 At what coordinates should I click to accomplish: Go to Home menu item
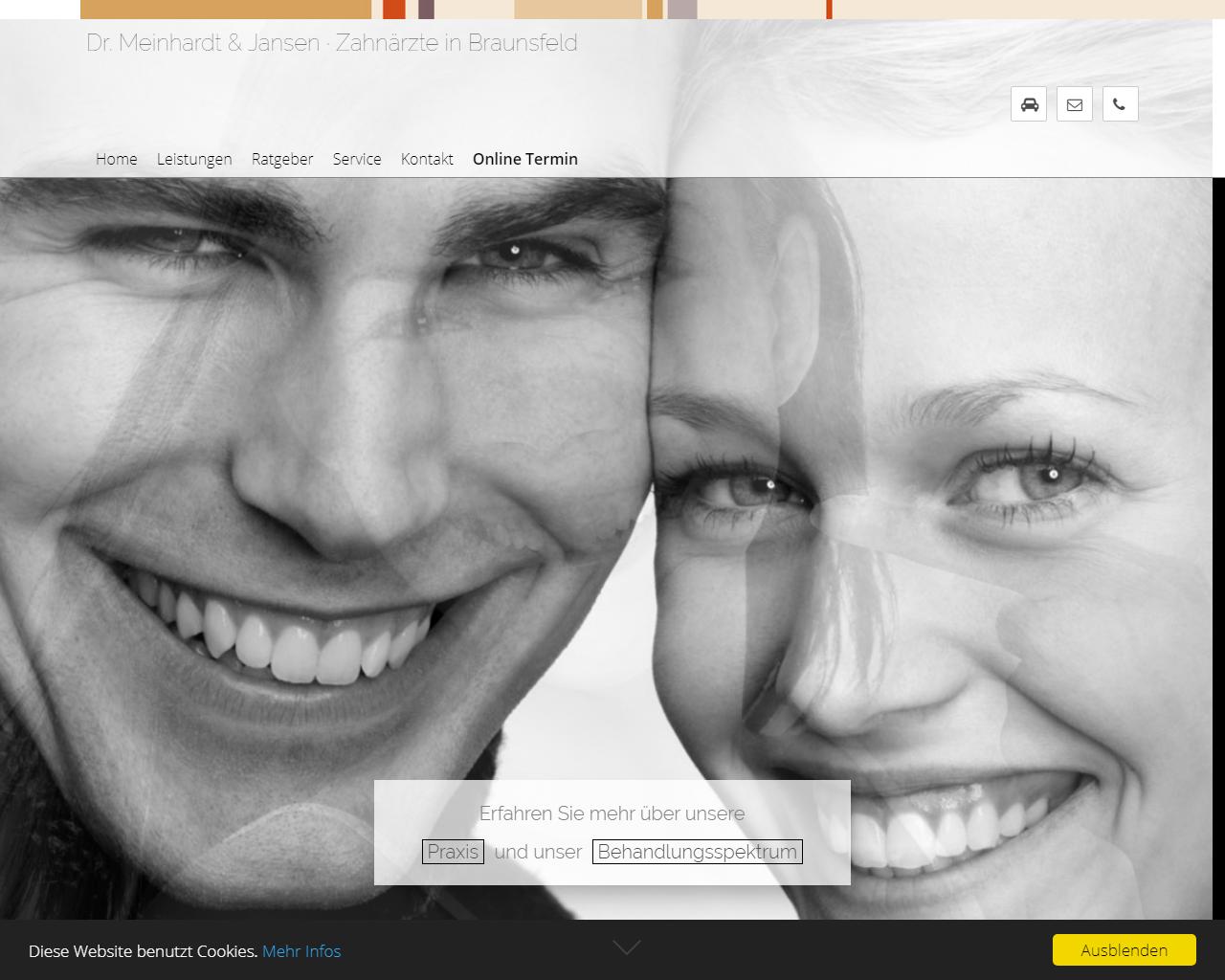pos(117,159)
